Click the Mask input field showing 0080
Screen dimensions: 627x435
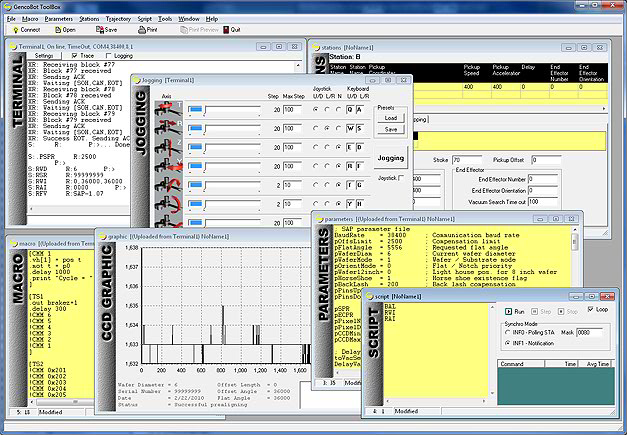589,332
